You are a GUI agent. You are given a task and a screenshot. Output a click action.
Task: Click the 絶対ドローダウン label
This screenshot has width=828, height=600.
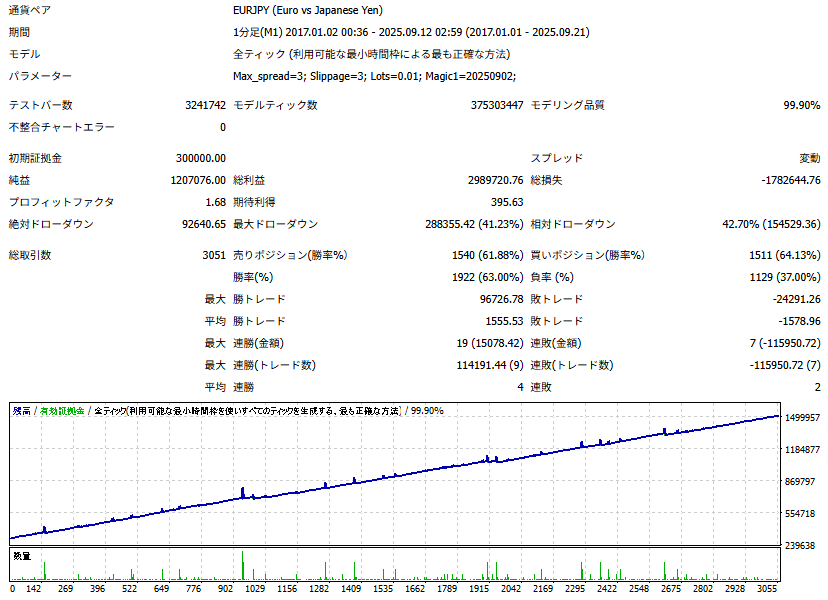[x=51, y=224]
